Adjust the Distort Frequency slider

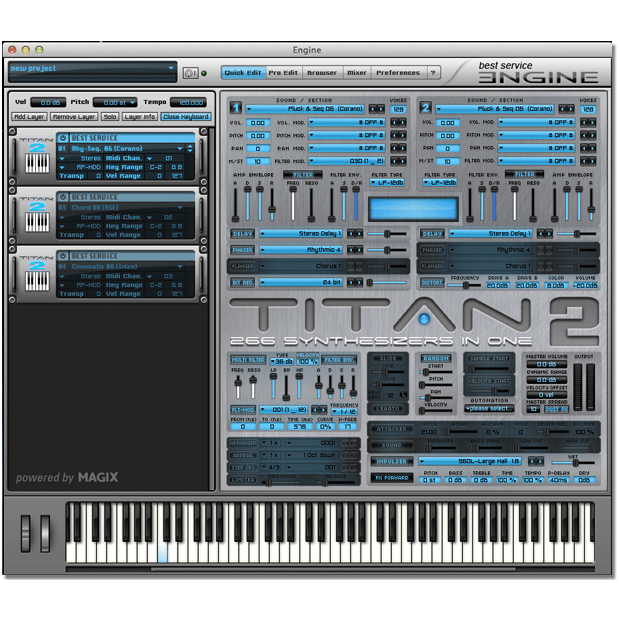(x=465, y=285)
